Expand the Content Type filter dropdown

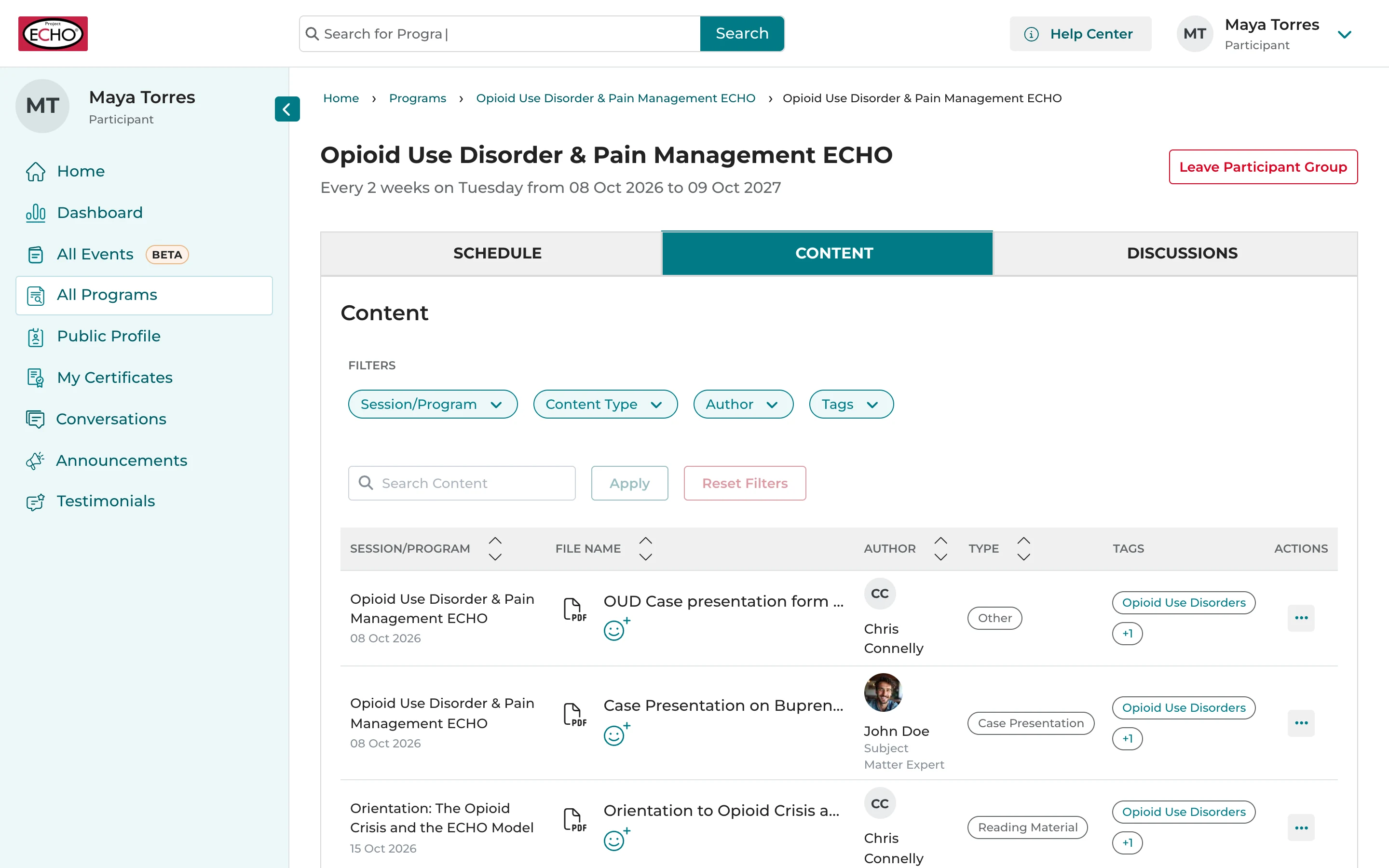(605, 404)
